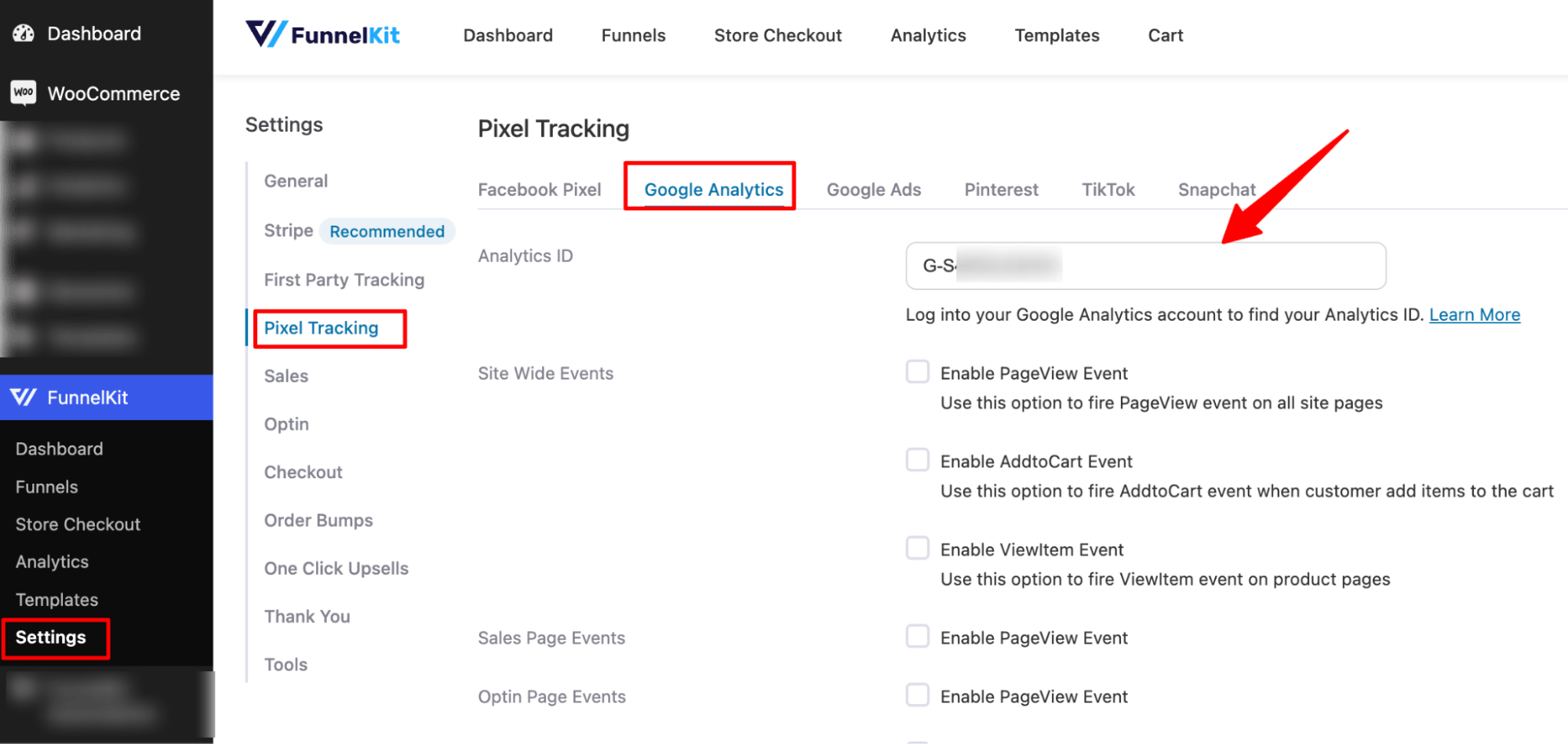Go to Analytics in top navigation
The width and height of the screenshot is (1568, 744).
pos(928,35)
